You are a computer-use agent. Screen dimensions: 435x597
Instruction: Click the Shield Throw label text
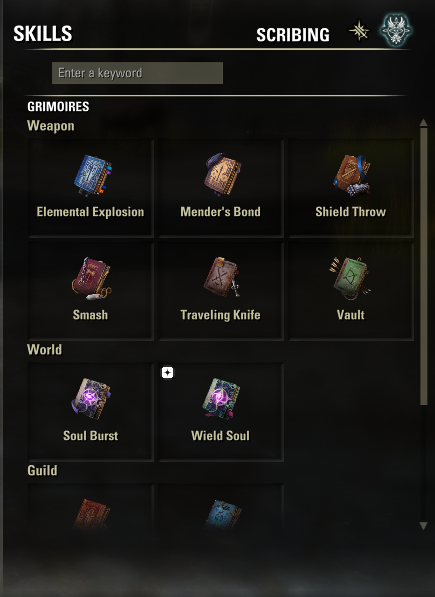[x=351, y=212]
